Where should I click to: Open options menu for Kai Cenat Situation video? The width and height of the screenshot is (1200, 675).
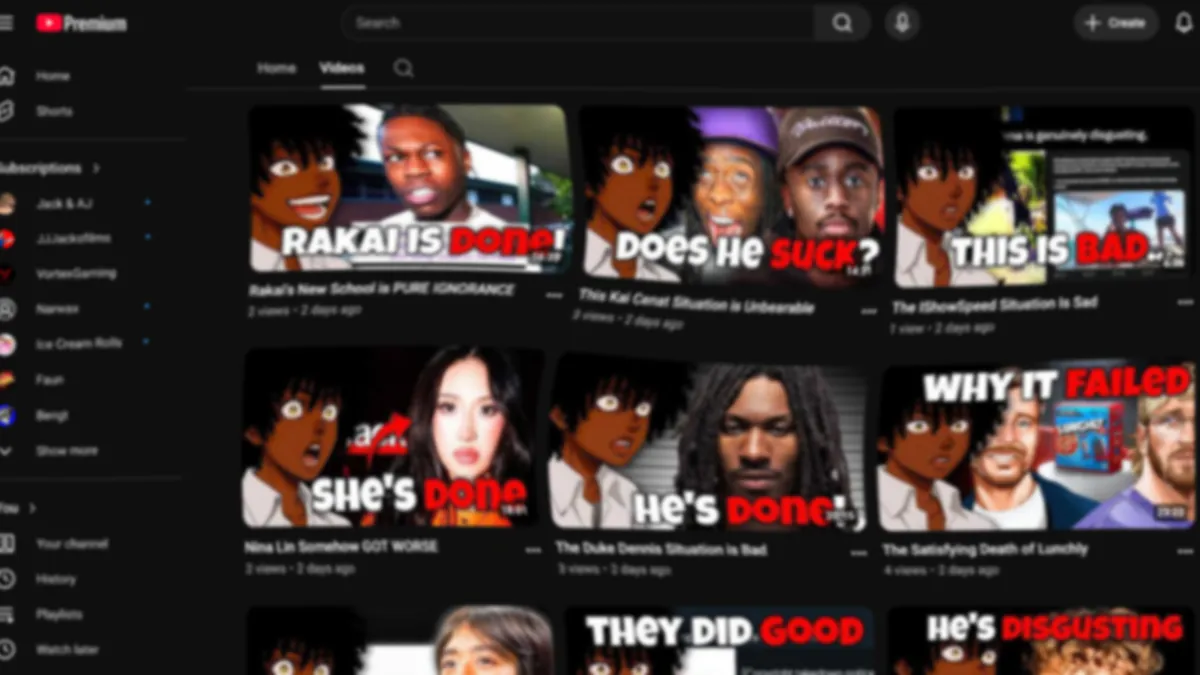868,311
